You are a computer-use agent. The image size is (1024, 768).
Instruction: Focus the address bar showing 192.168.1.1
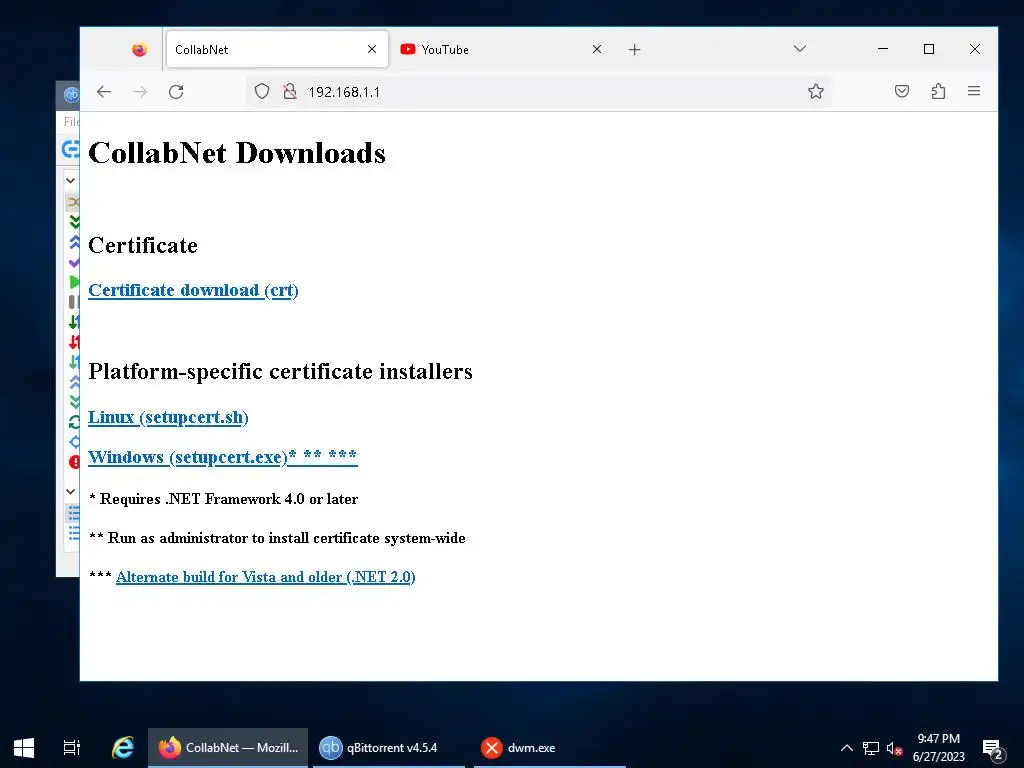click(539, 91)
